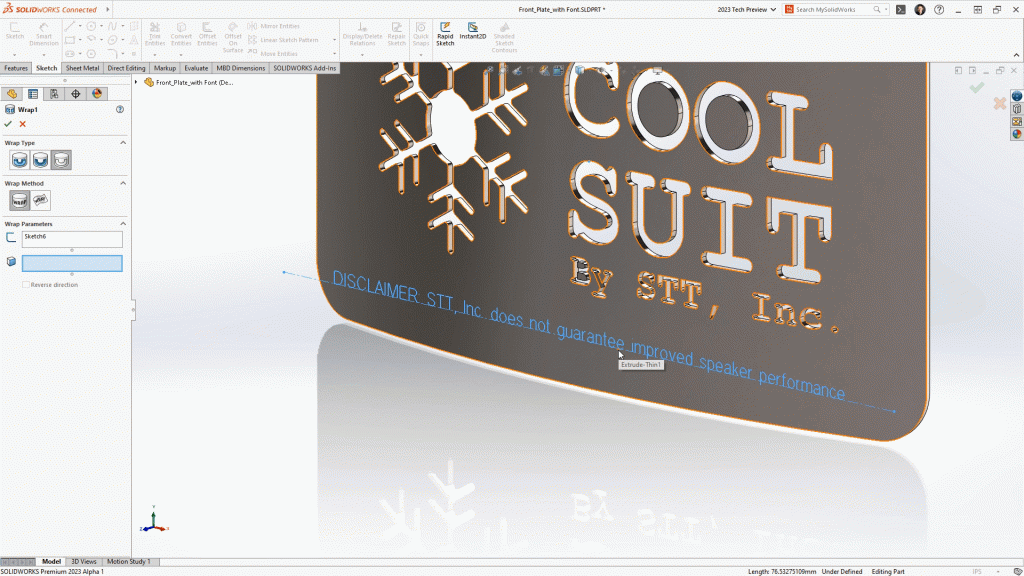Open the user profile avatar
The width and height of the screenshot is (1024, 576).
tap(920, 10)
